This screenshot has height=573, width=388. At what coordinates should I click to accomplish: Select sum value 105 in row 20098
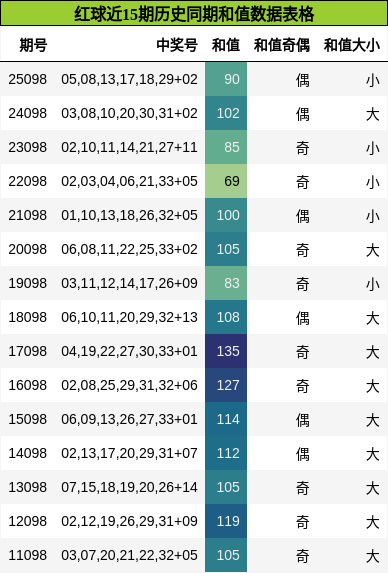[226, 249]
